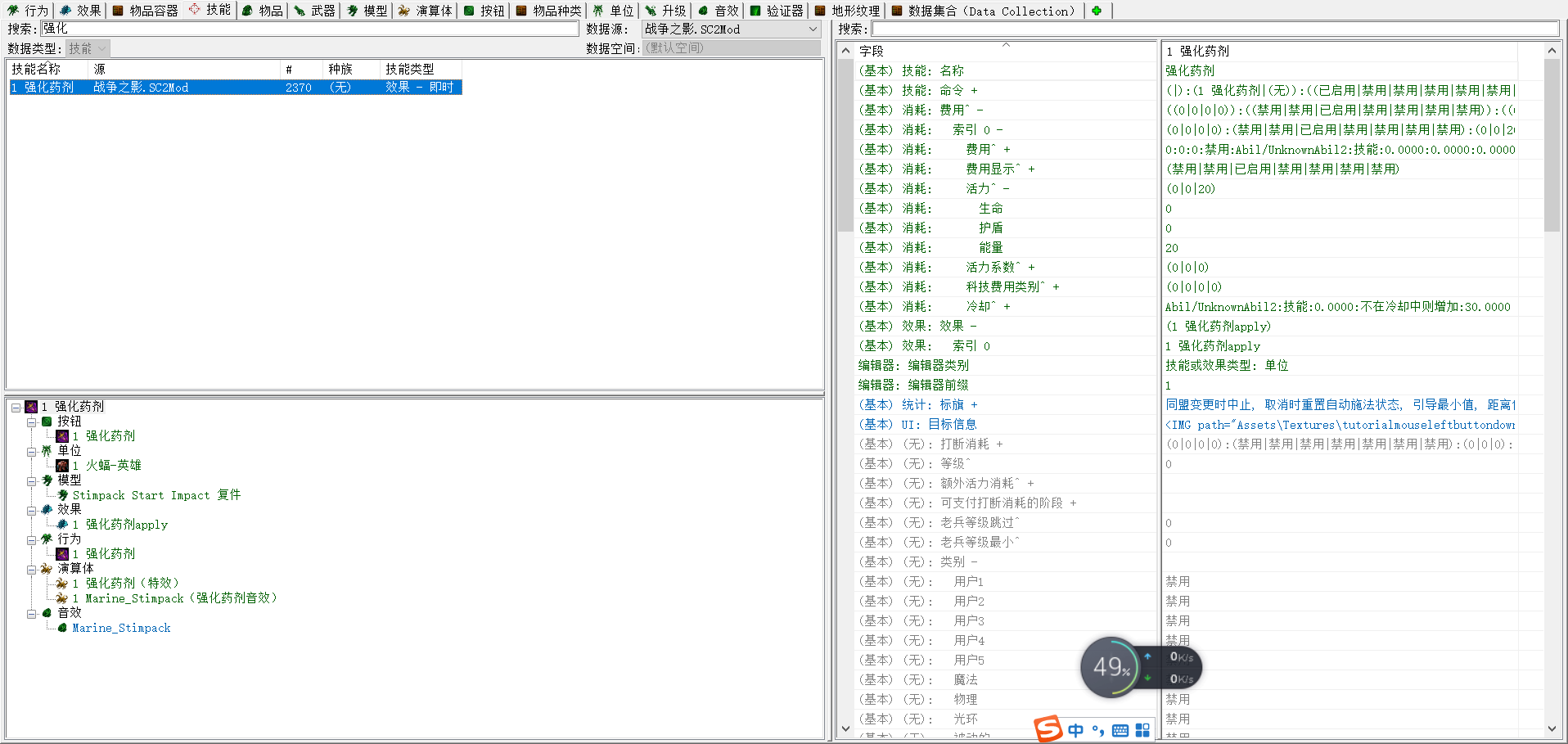Open the Sogou soft keyboard icon

[1120, 730]
